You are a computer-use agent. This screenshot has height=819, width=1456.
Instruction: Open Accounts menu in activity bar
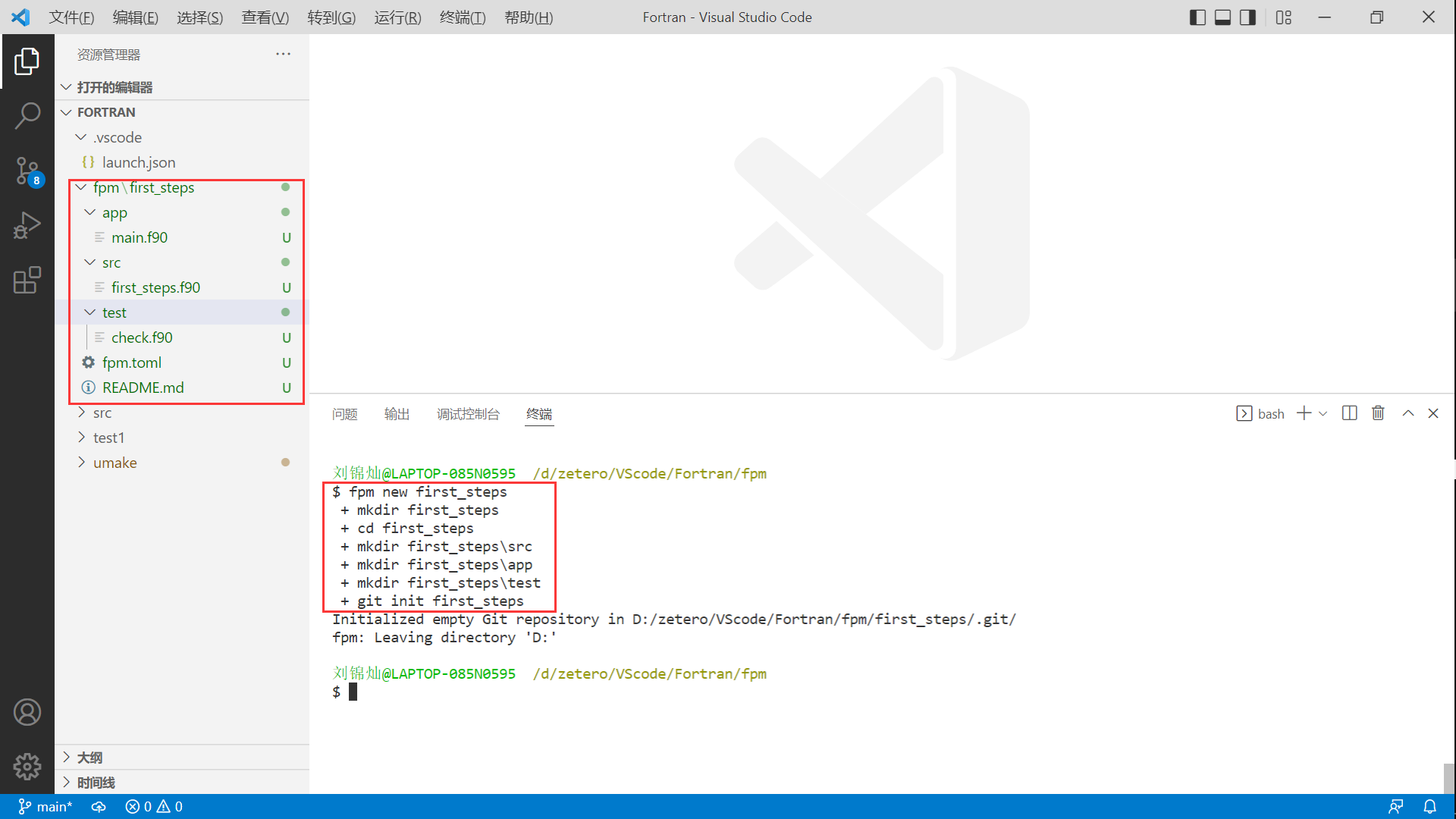(x=27, y=712)
